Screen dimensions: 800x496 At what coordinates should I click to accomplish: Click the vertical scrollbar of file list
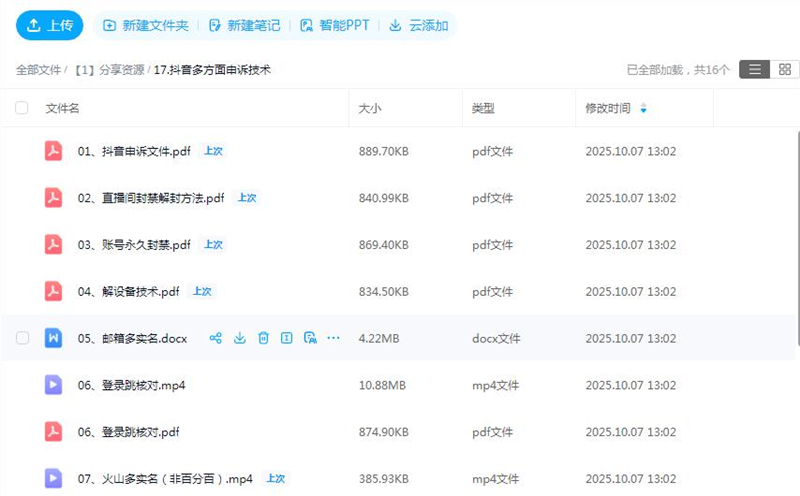click(x=797, y=239)
